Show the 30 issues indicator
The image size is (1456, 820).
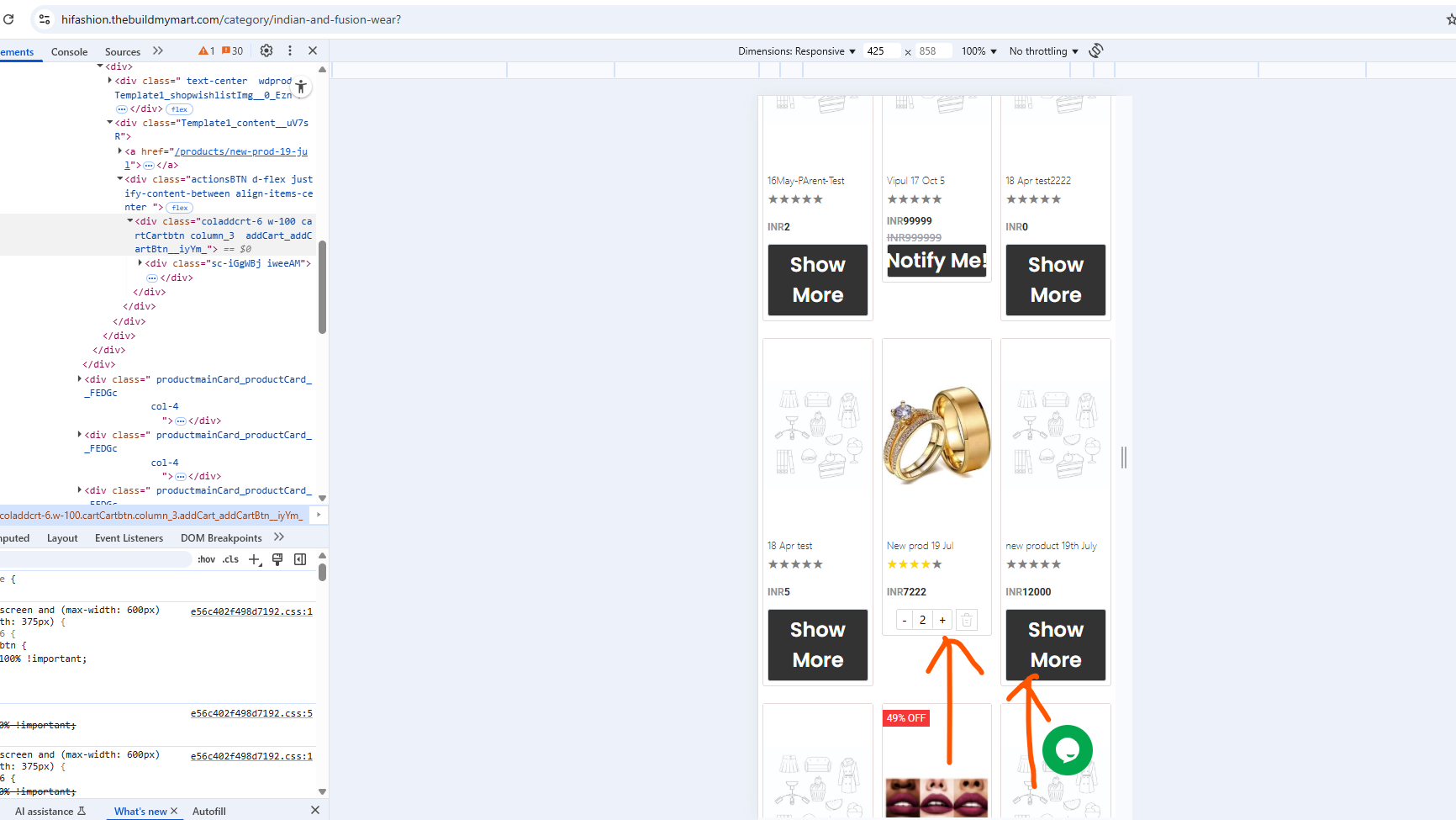[x=232, y=51]
